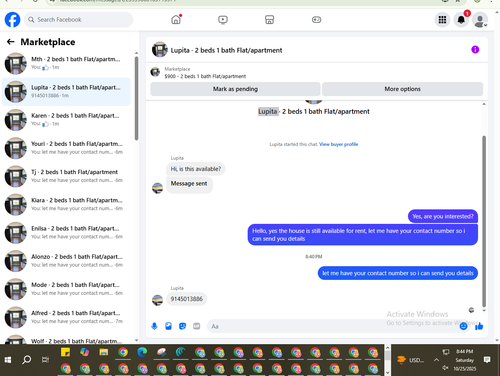This screenshot has height=376, width=500.
Task: Open the GIF picker icon
Action: click(197, 326)
